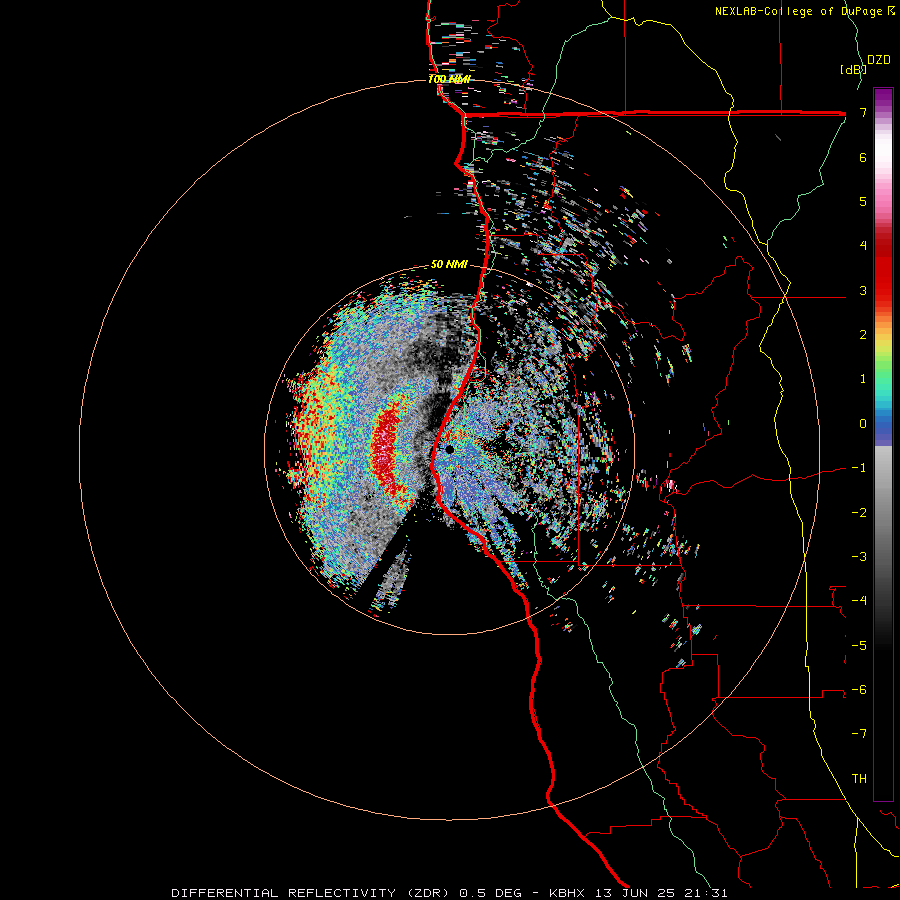
Task: Click the -2 value on the color scale
Action: [859, 513]
